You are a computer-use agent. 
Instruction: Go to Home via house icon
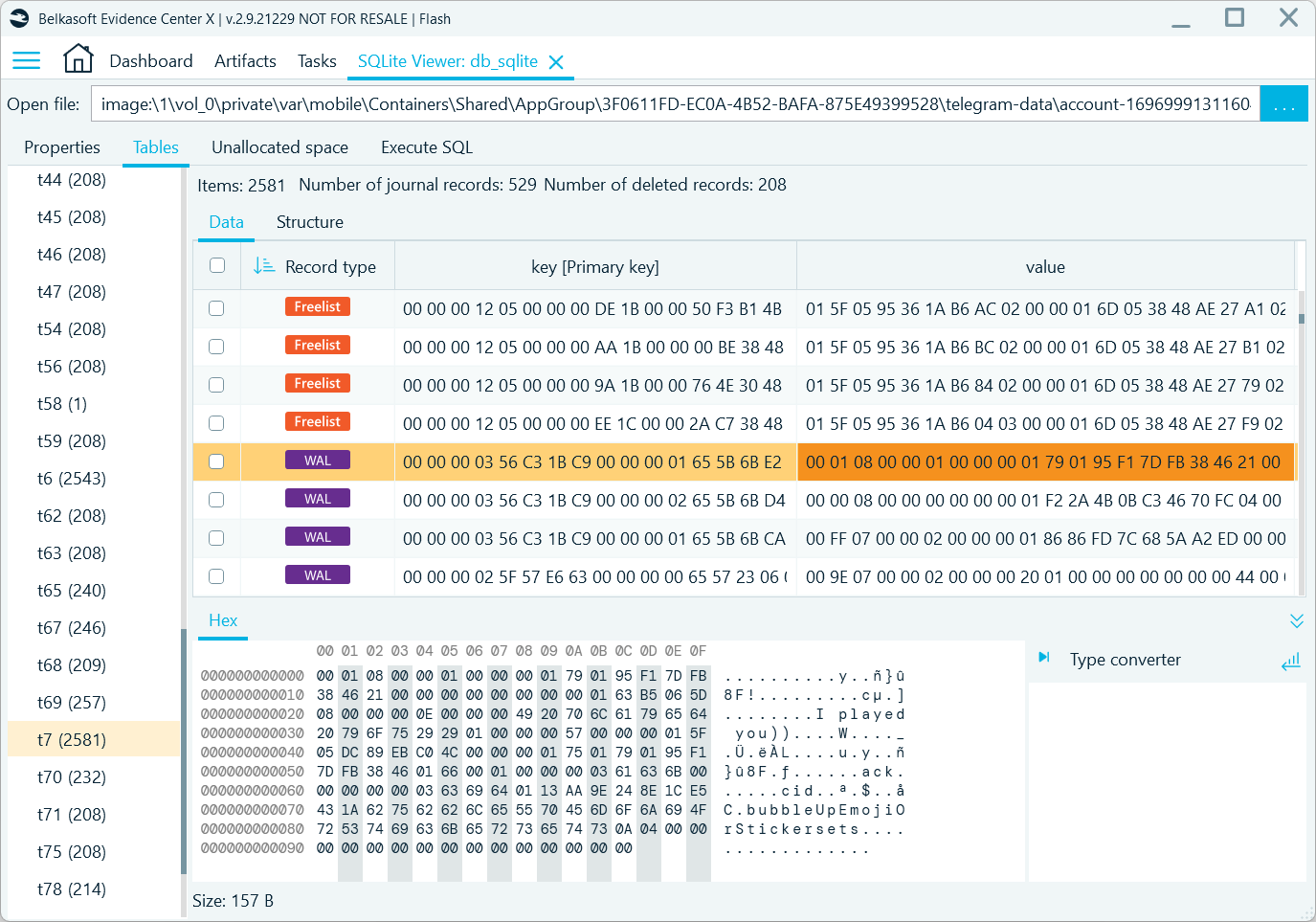(78, 59)
